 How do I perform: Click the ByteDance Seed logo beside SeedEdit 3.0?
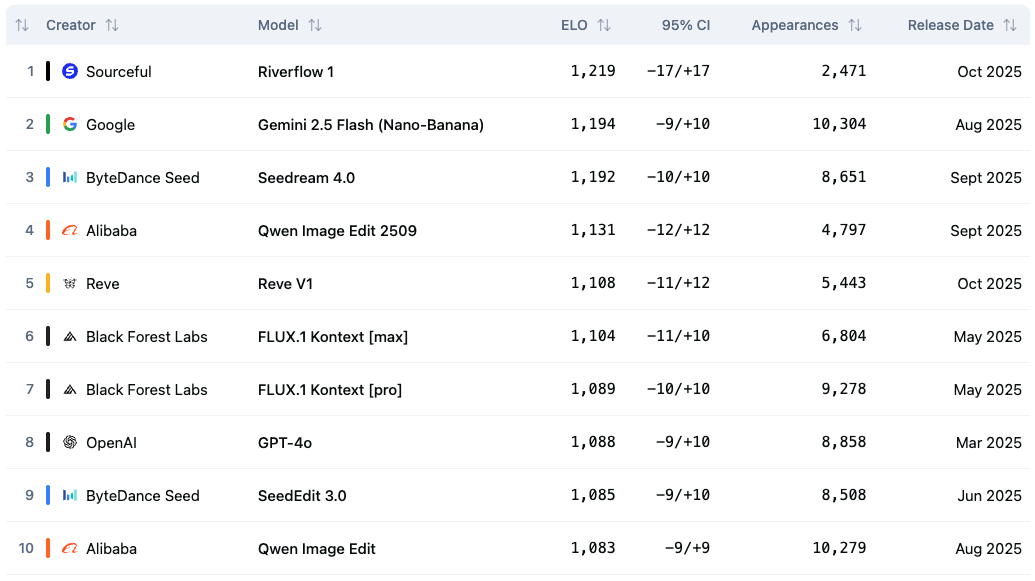pos(70,495)
